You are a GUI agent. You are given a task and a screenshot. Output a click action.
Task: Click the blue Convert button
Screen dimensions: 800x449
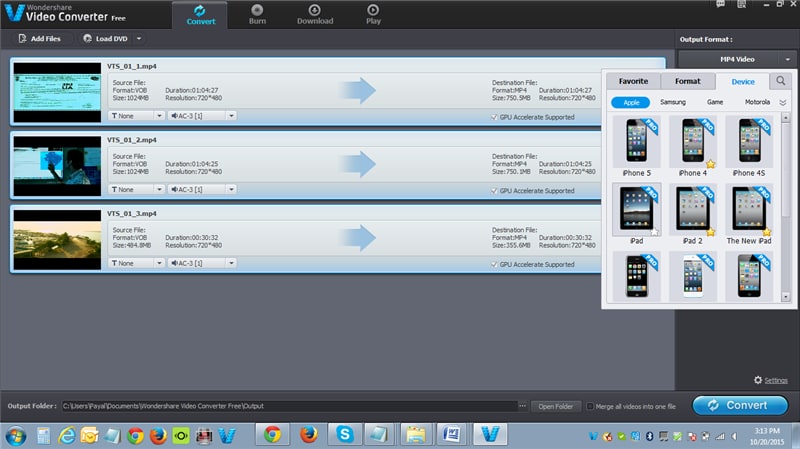(740, 405)
